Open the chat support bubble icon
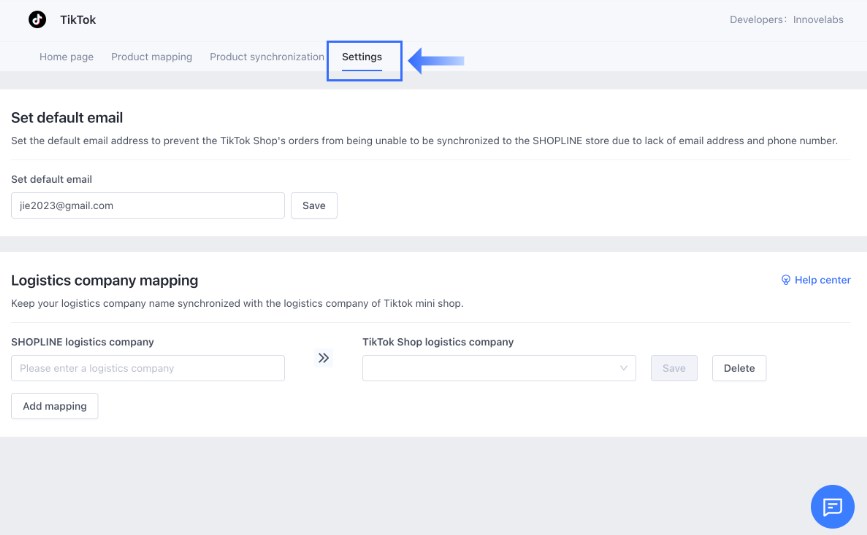 point(832,506)
